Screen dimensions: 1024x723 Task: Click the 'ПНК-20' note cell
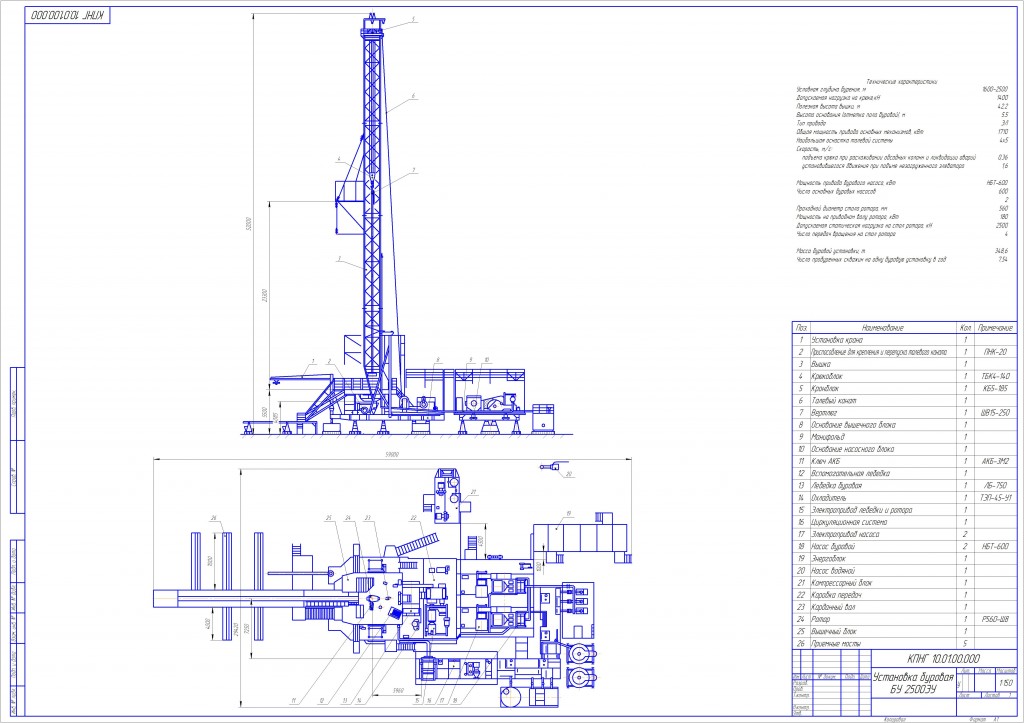pyautogui.click(x=995, y=352)
